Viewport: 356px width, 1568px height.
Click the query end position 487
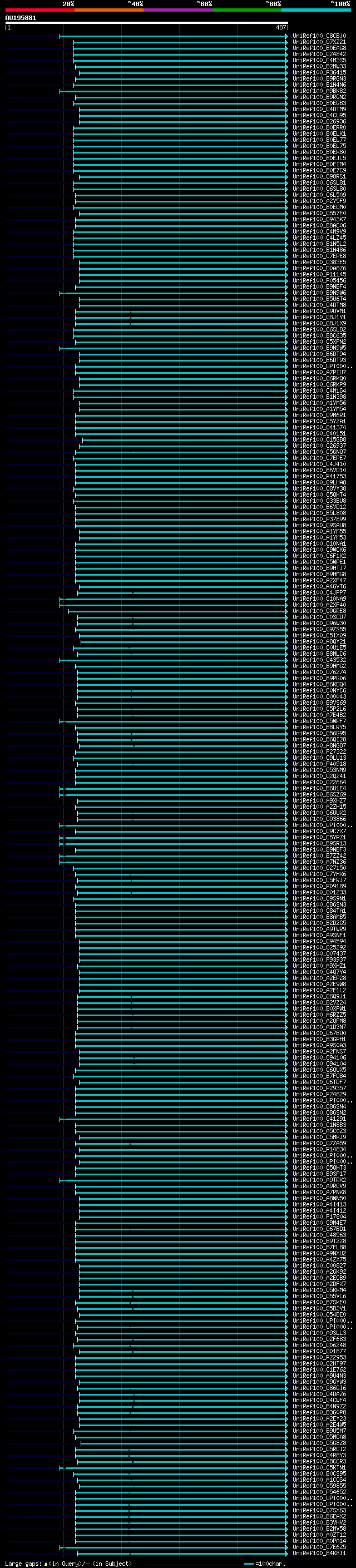[x=280, y=27]
